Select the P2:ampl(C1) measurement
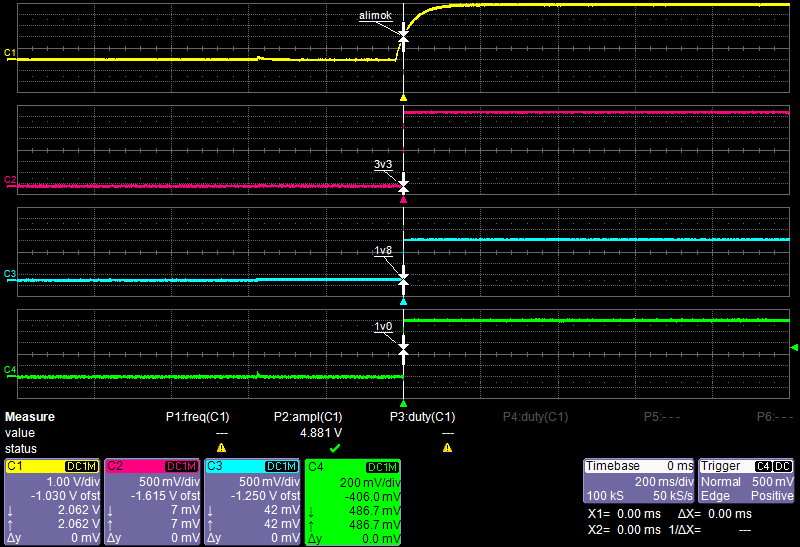800x547 pixels. 308,417
